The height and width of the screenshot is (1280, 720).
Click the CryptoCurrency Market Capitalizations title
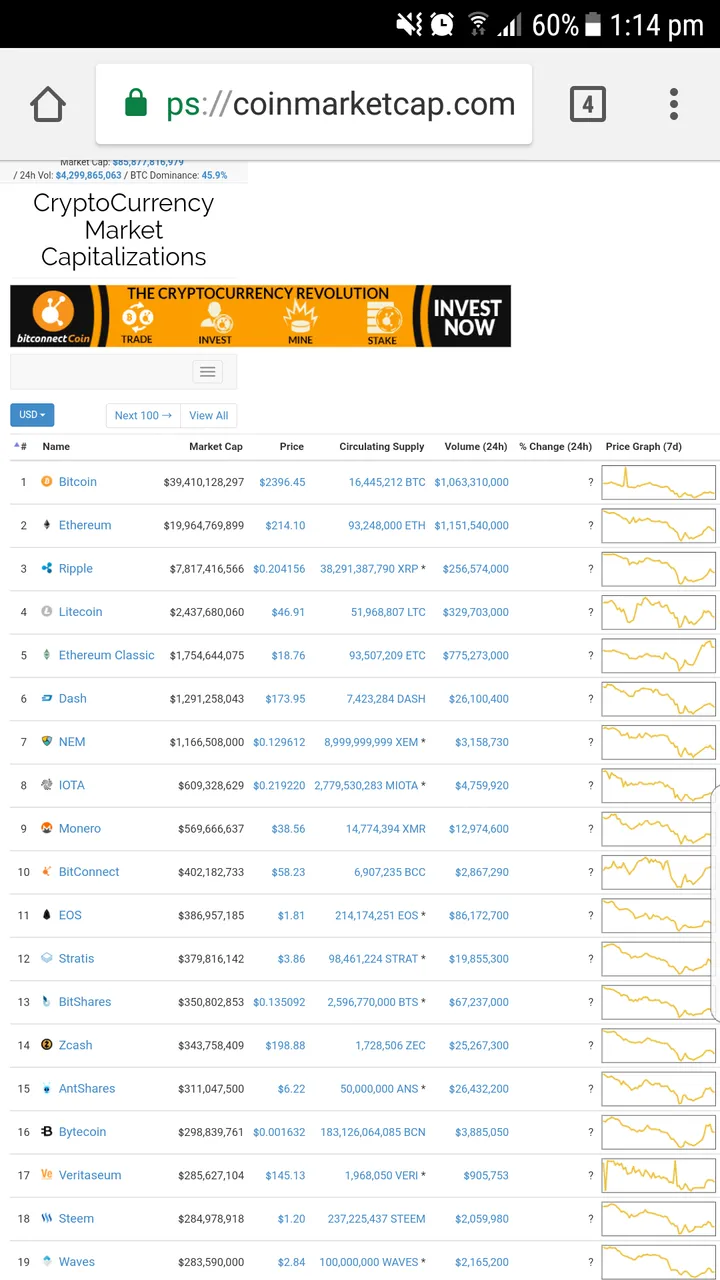124,230
